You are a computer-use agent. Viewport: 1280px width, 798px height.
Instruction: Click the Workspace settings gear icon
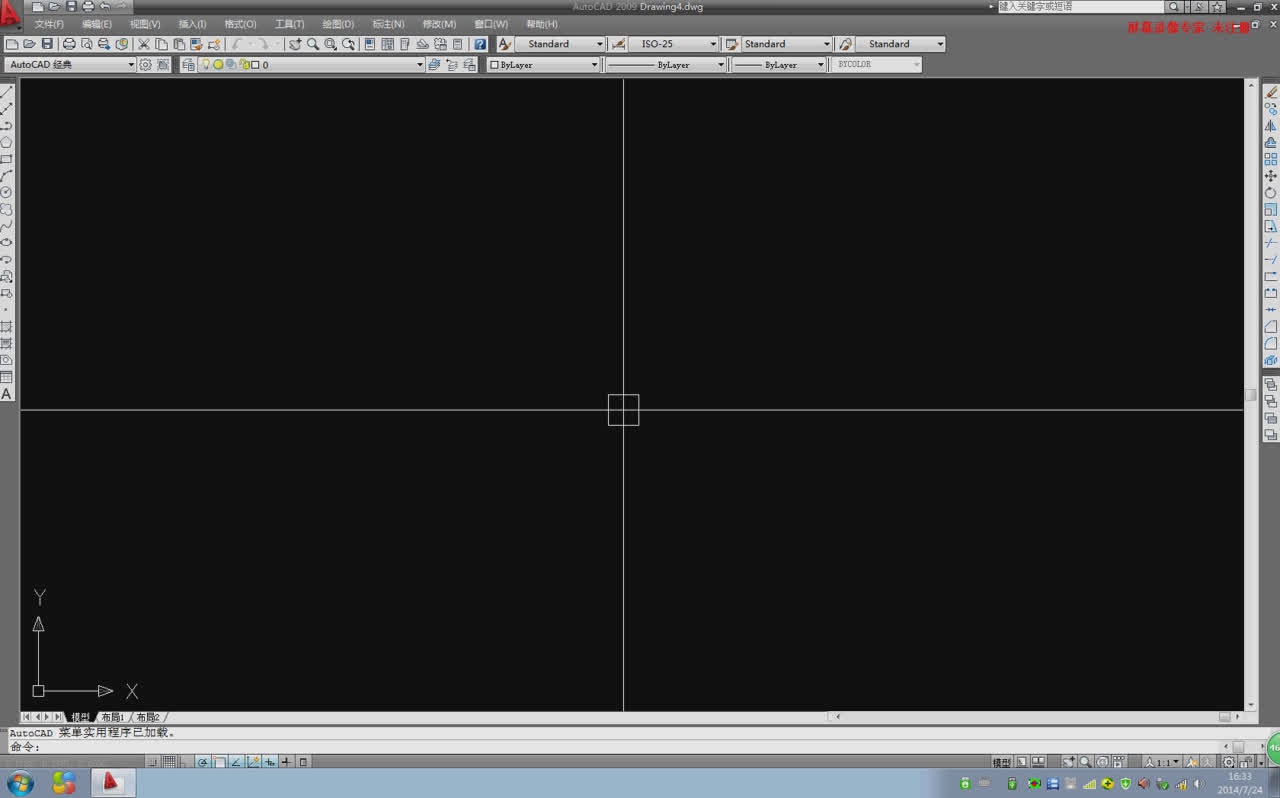145,64
